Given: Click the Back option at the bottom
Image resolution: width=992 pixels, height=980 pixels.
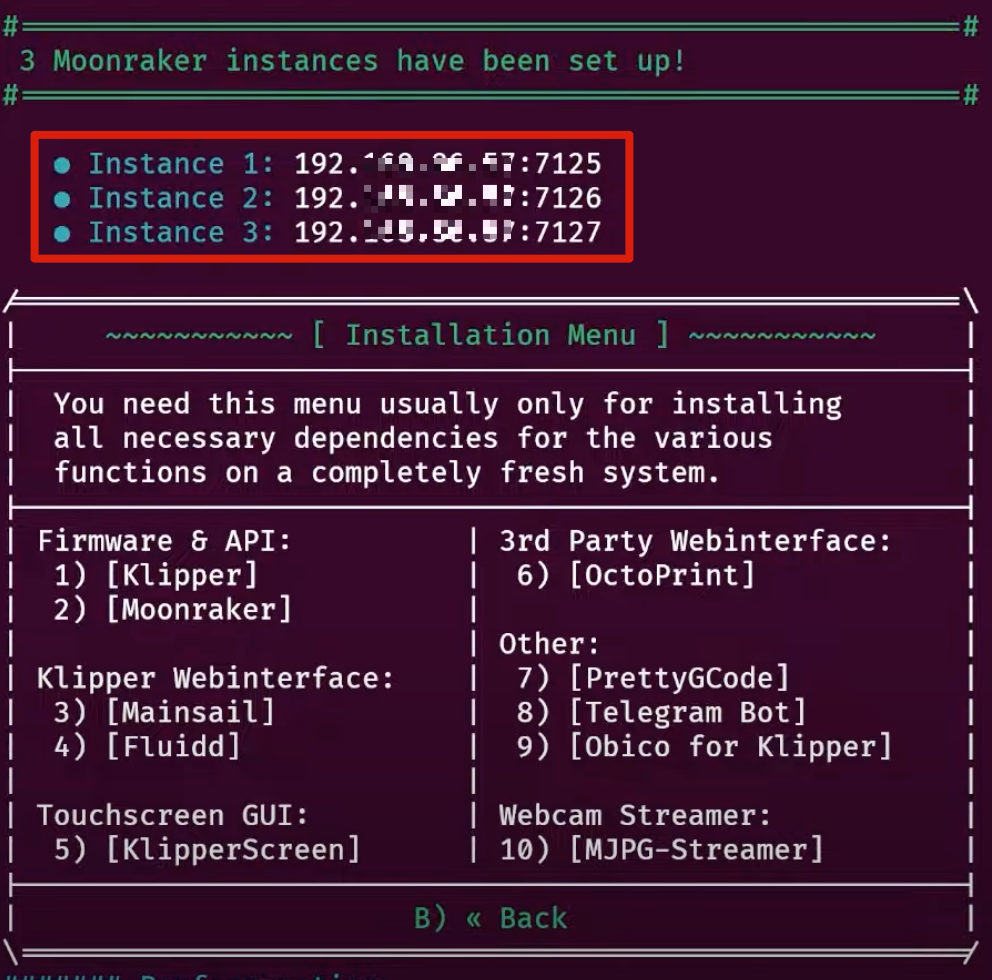Looking at the screenshot, I should click(490, 918).
